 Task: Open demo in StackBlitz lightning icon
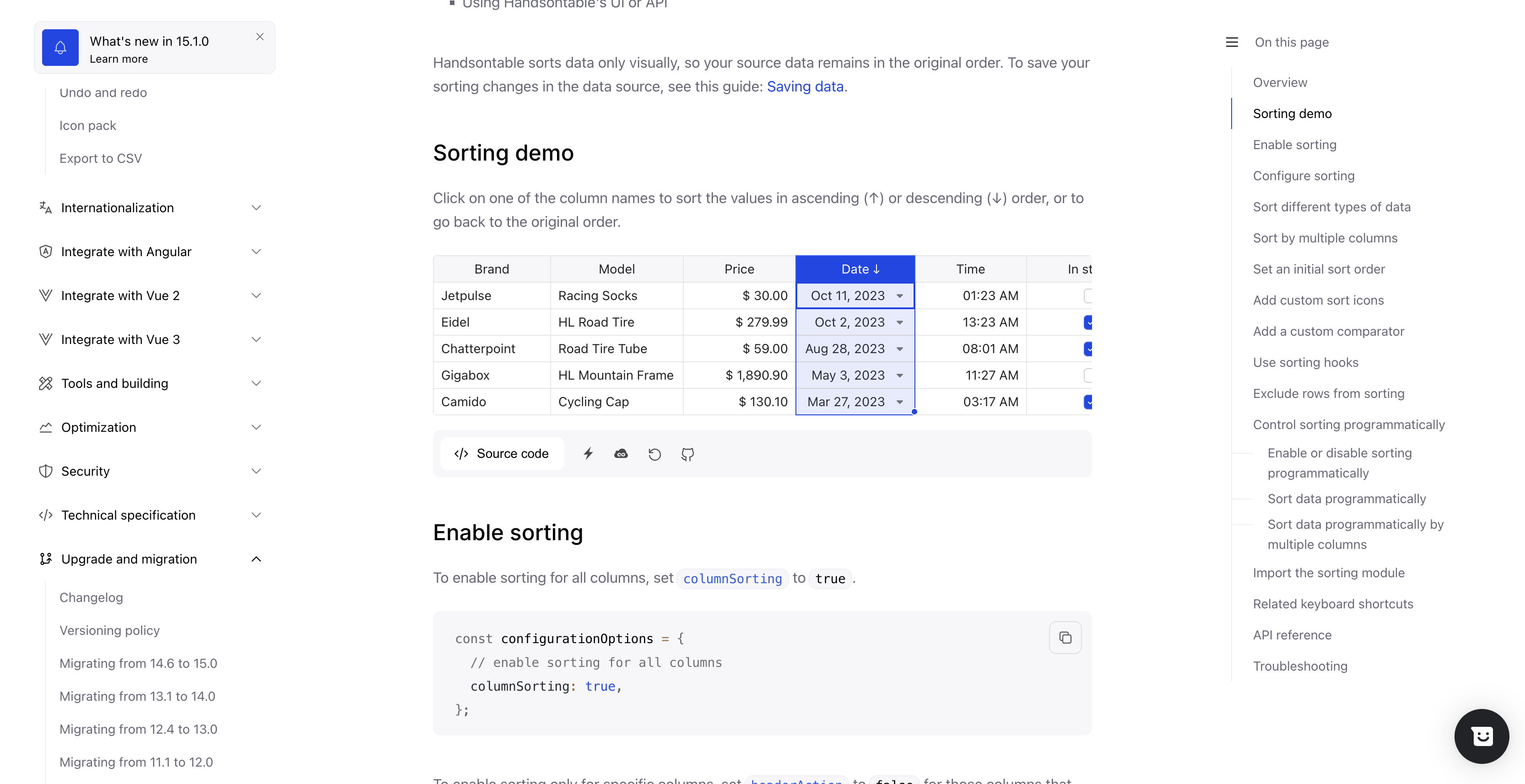coord(588,454)
